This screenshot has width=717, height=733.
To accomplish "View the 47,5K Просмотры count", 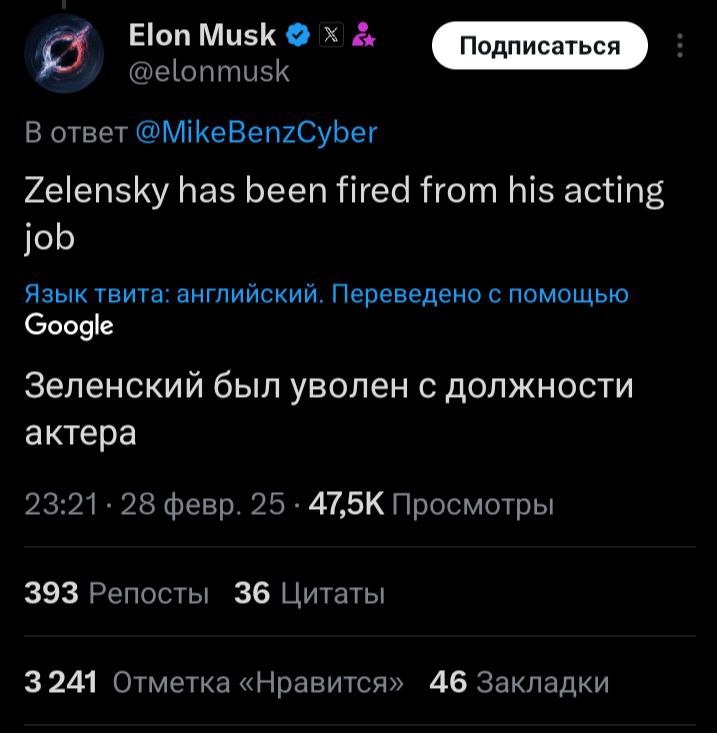I will tap(431, 505).
